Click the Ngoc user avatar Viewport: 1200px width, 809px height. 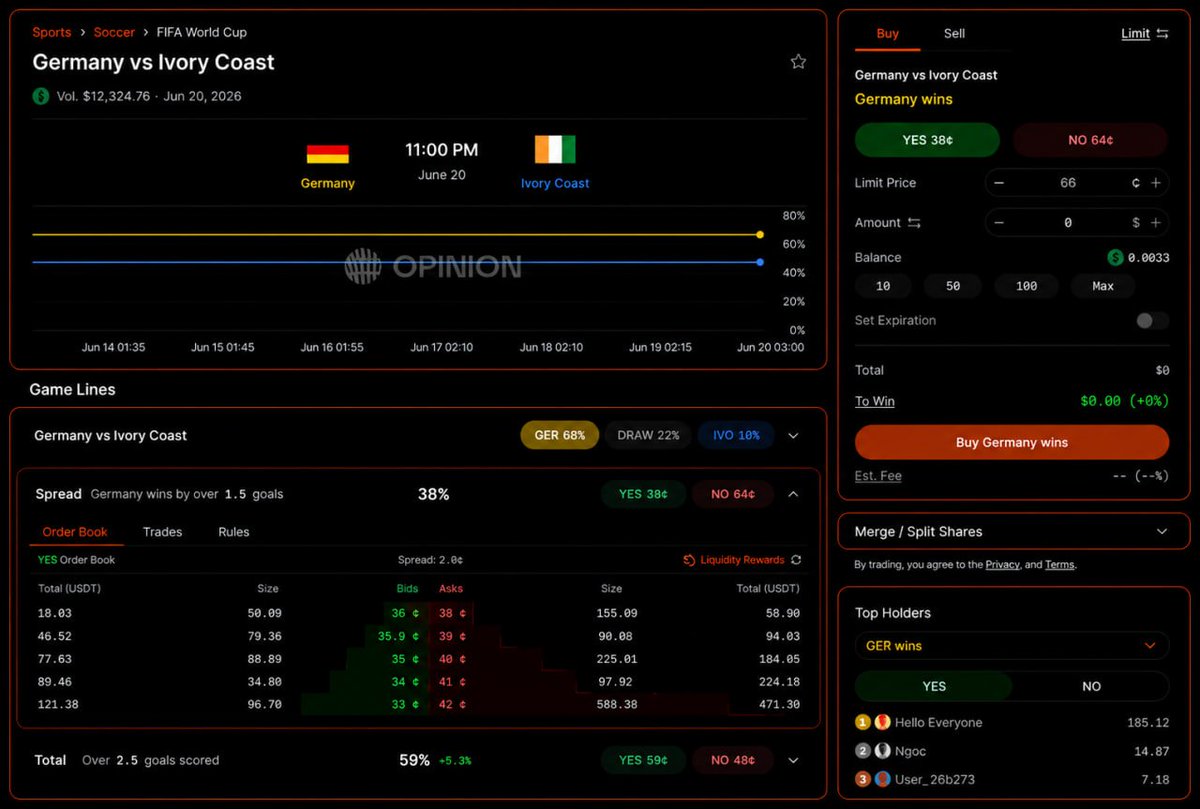[x=883, y=751]
